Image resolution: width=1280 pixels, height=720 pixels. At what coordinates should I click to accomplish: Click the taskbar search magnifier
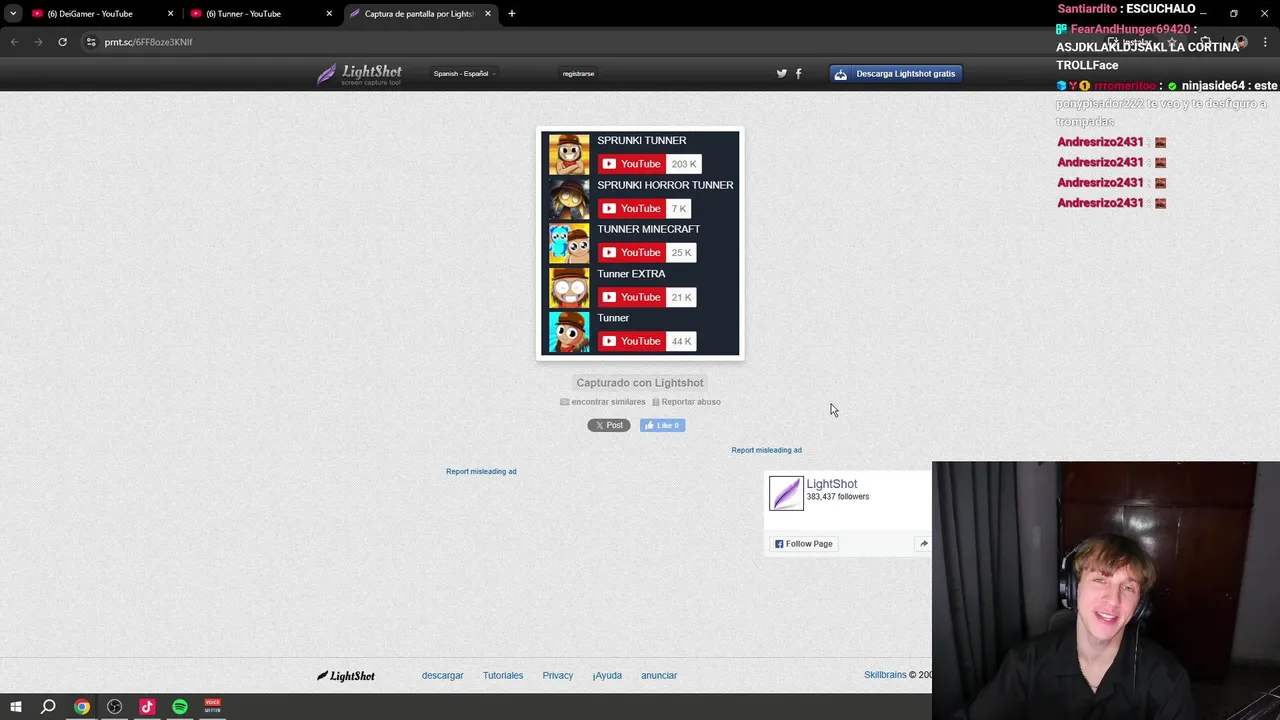click(48, 707)
